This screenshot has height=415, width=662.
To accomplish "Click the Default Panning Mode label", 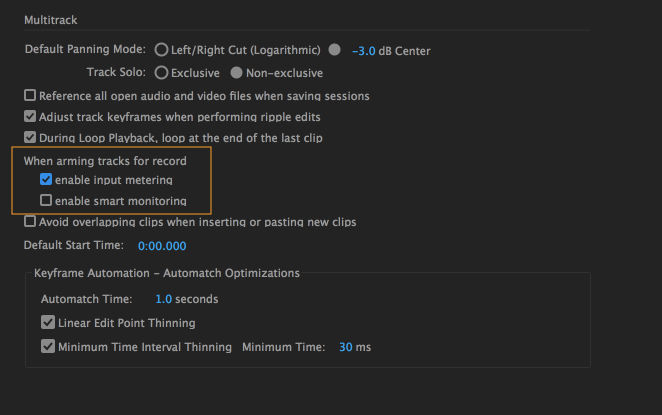I will click(85, 50).
